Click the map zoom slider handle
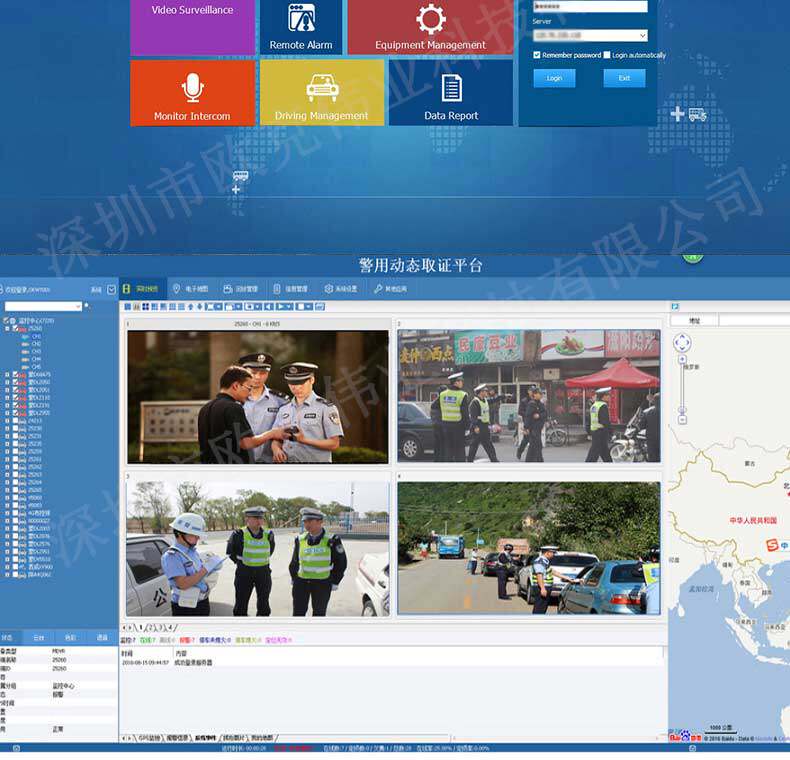Image resolution: width=790 pixels, height=760 pixels. pos(682,410)
